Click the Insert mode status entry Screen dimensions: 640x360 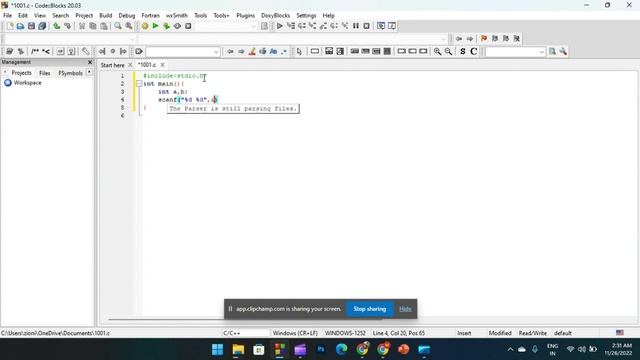(x=464, y=333)
